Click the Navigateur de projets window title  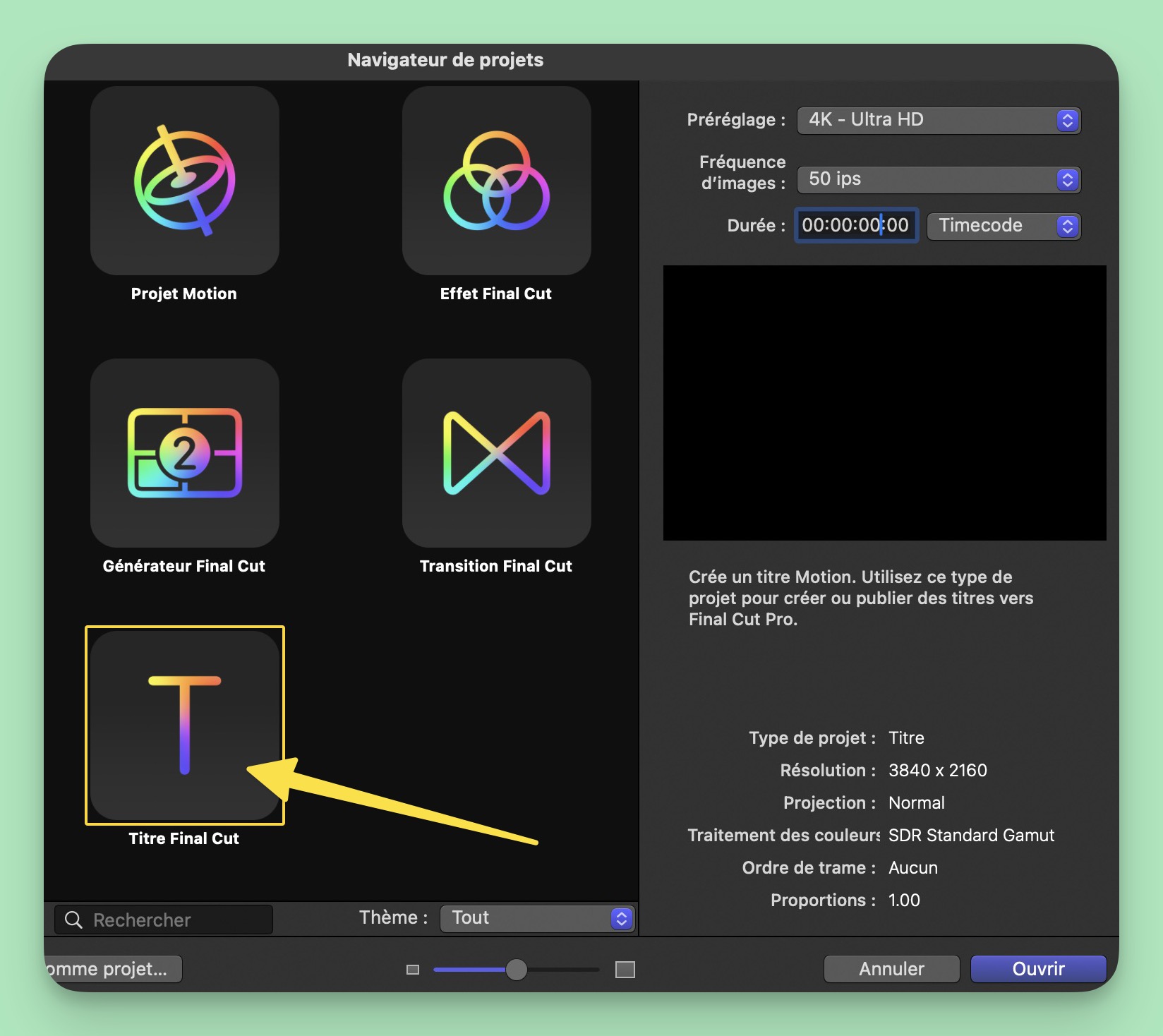point(446,60)
